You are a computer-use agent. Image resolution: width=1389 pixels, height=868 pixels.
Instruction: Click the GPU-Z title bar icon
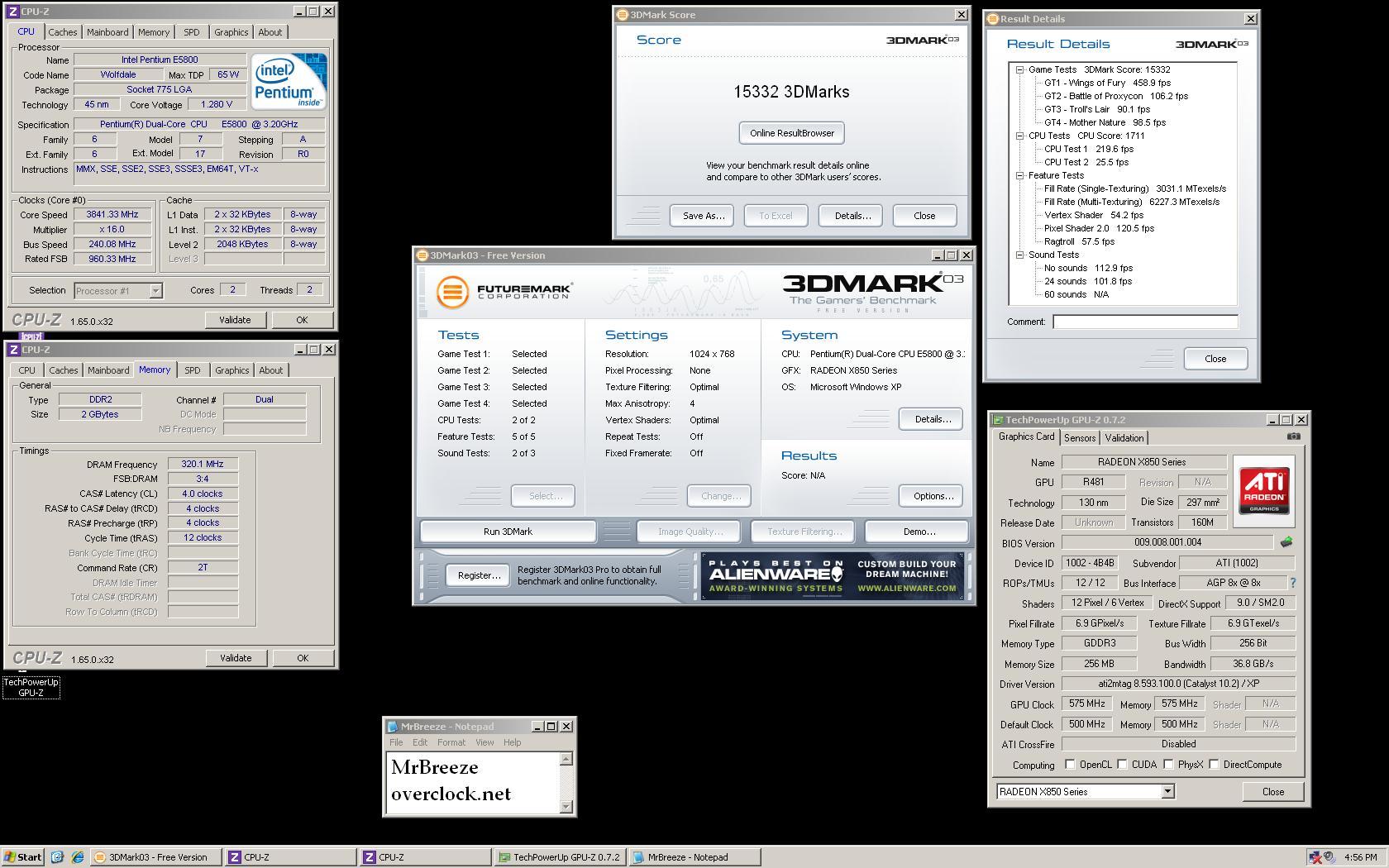(x=998, y=420)
